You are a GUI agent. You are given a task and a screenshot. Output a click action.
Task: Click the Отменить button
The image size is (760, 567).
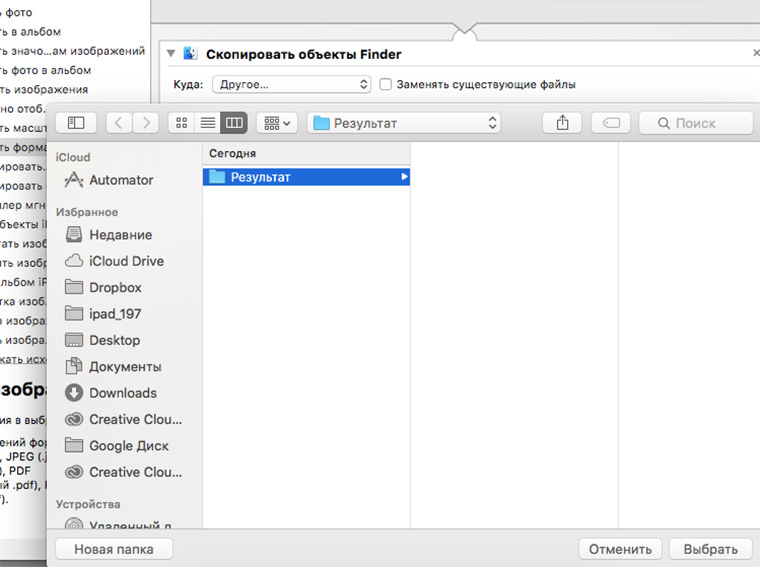(620, 549)
